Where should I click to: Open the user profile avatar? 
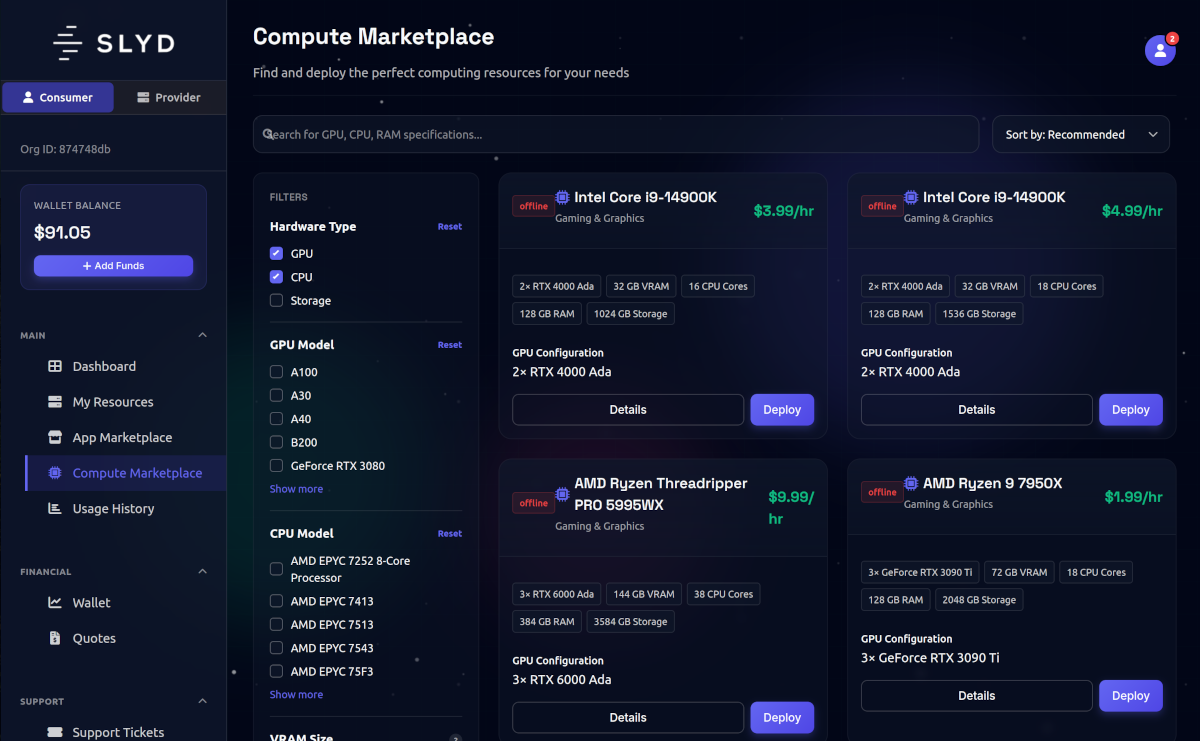point(1160,50)
